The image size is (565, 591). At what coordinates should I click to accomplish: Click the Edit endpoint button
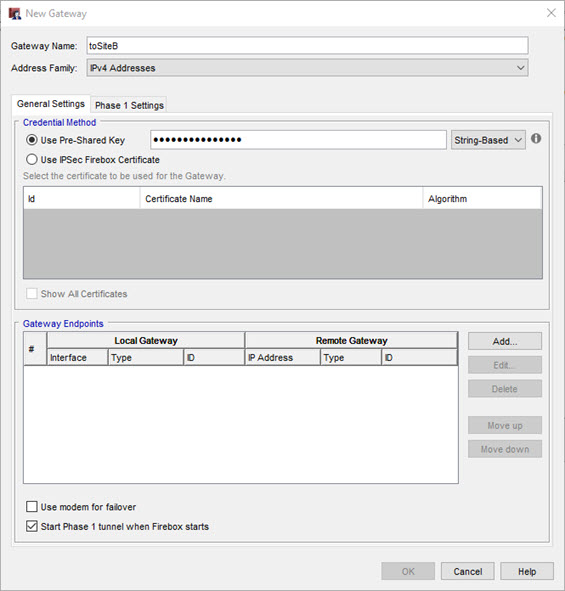tap(505, 365)
